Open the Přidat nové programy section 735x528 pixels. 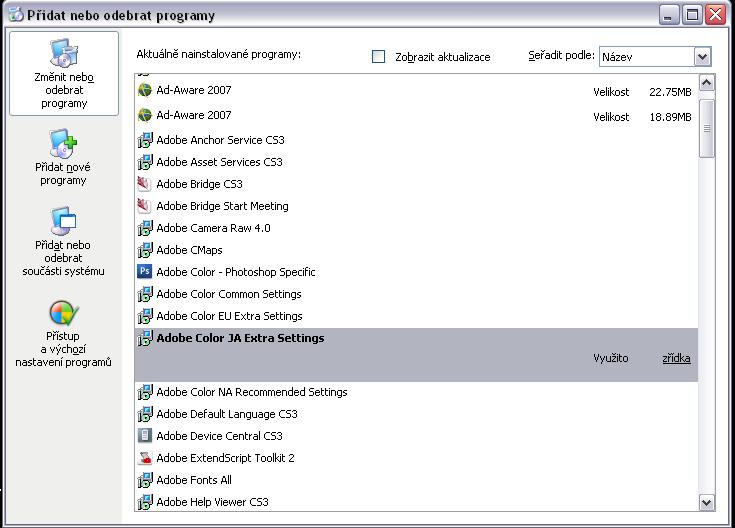64,159
